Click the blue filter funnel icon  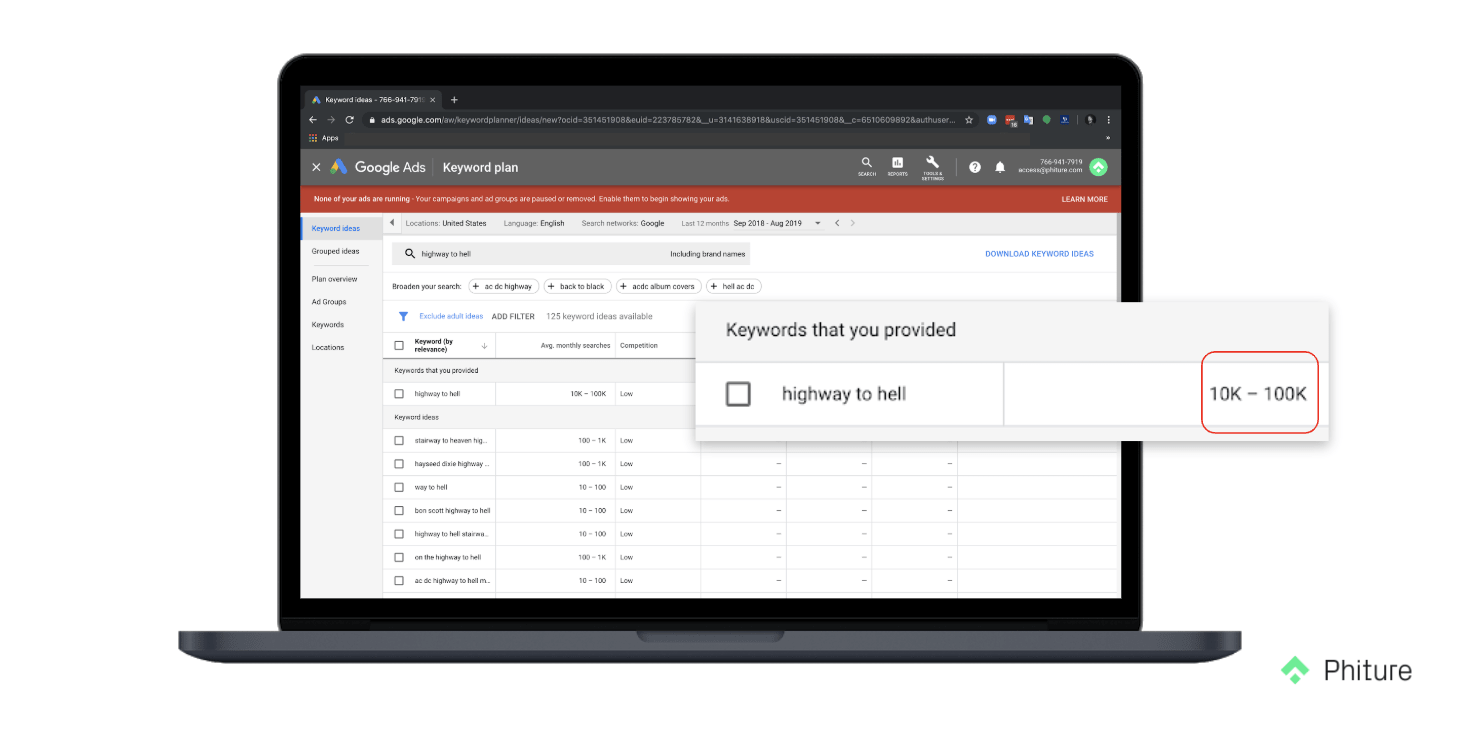pyautogui.click(x=403, y=316)
